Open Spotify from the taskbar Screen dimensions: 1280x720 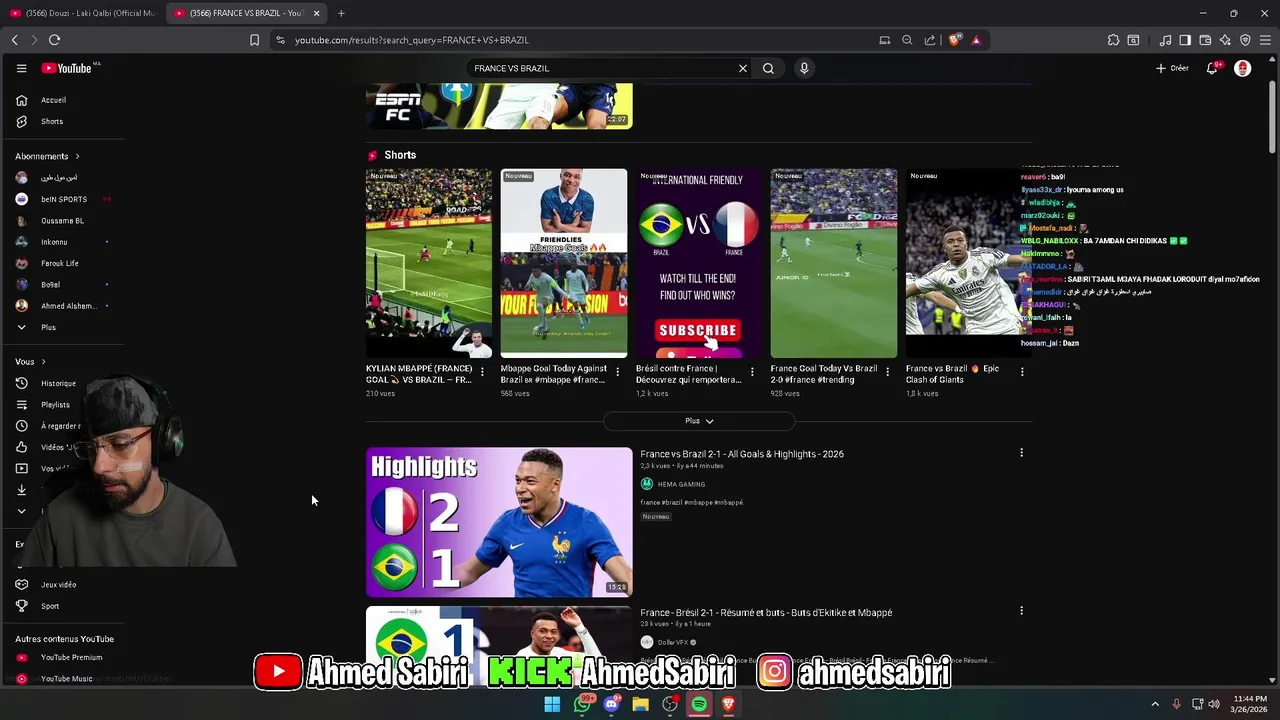tap(699, 704)
